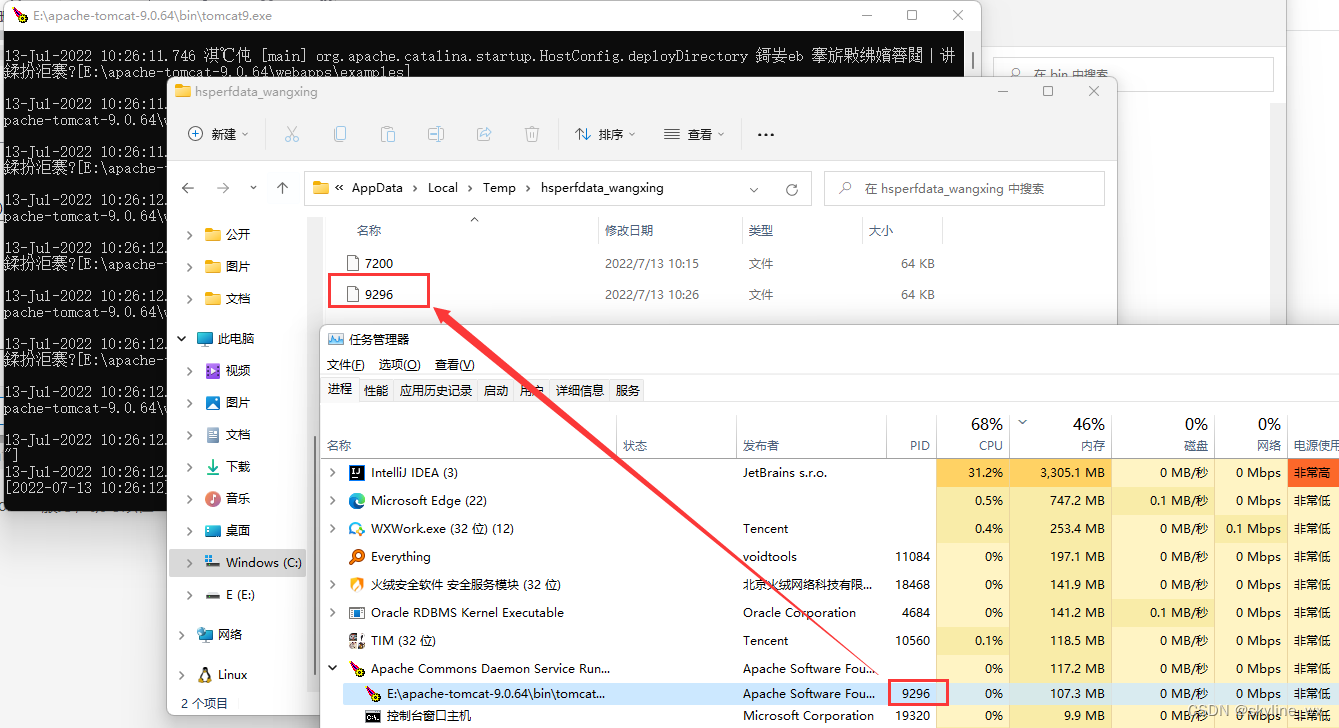
Task: Expand the Microsoft Edge (22) process group
Action: pos(333,500)
